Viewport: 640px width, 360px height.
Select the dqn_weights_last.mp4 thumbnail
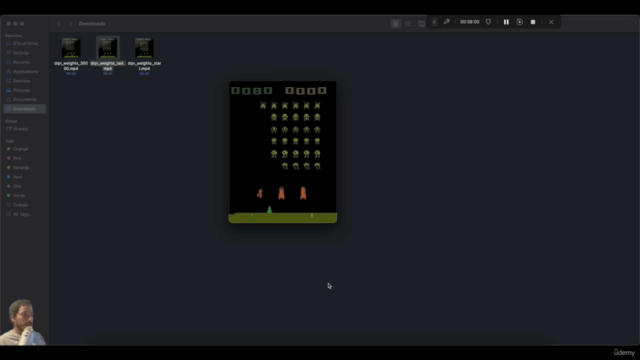(x=108, y=48)
